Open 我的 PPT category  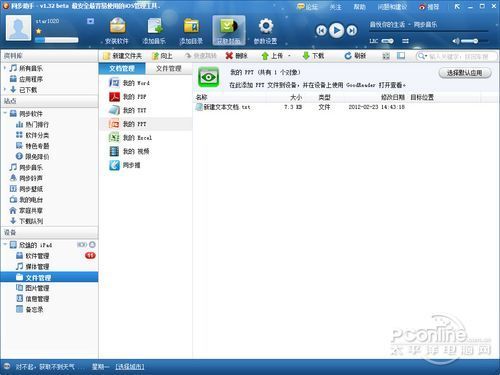(x=146, y=124)
